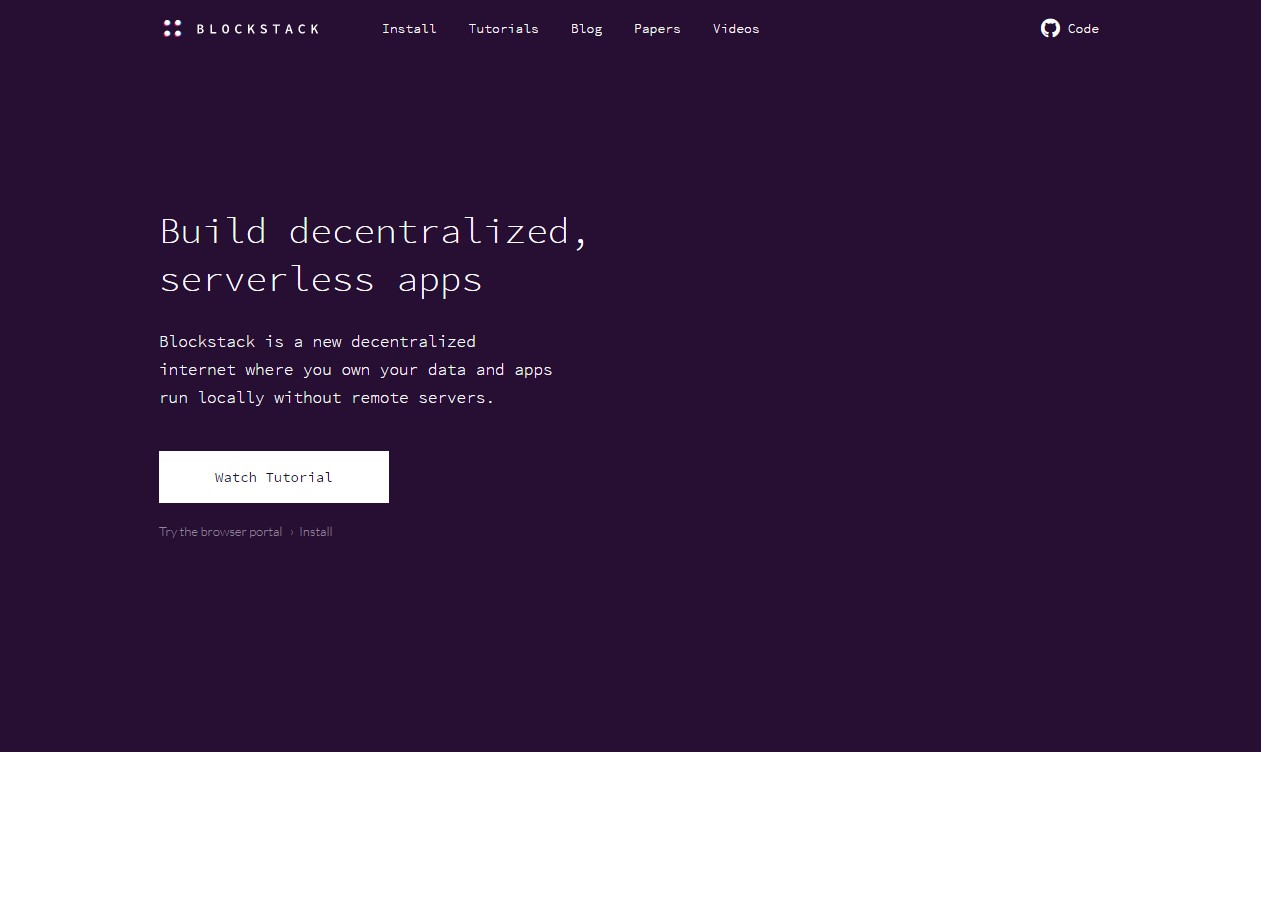1261x909 pixels.
Task: Select Videos in the navigation bar
Action: 736,29
